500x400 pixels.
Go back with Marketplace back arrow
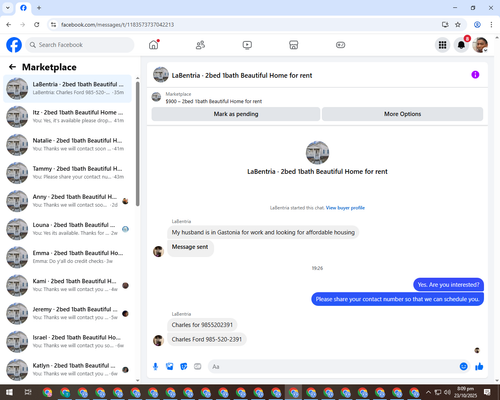click(12, 67)
